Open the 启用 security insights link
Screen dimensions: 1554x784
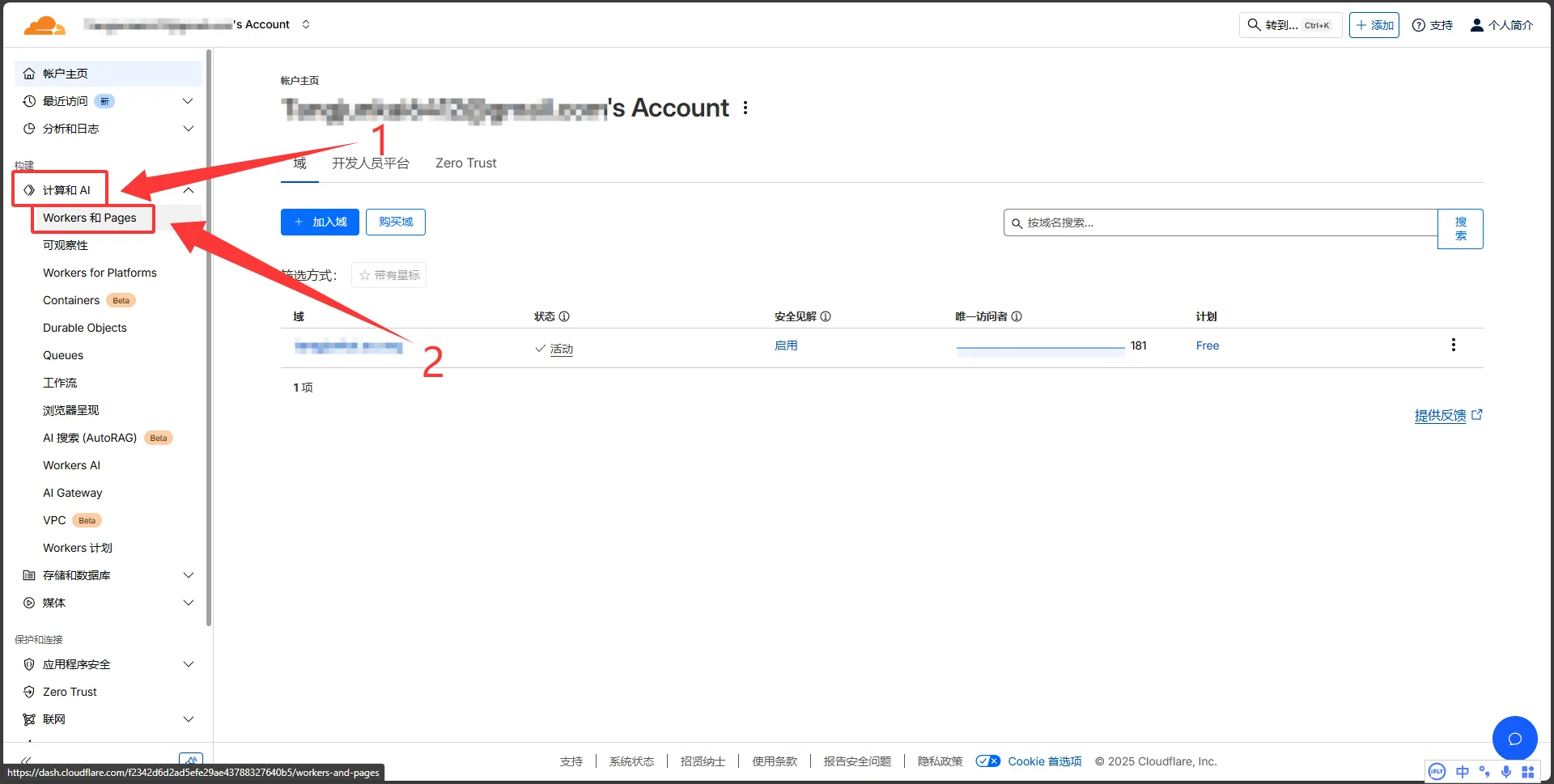click(786, 345)
